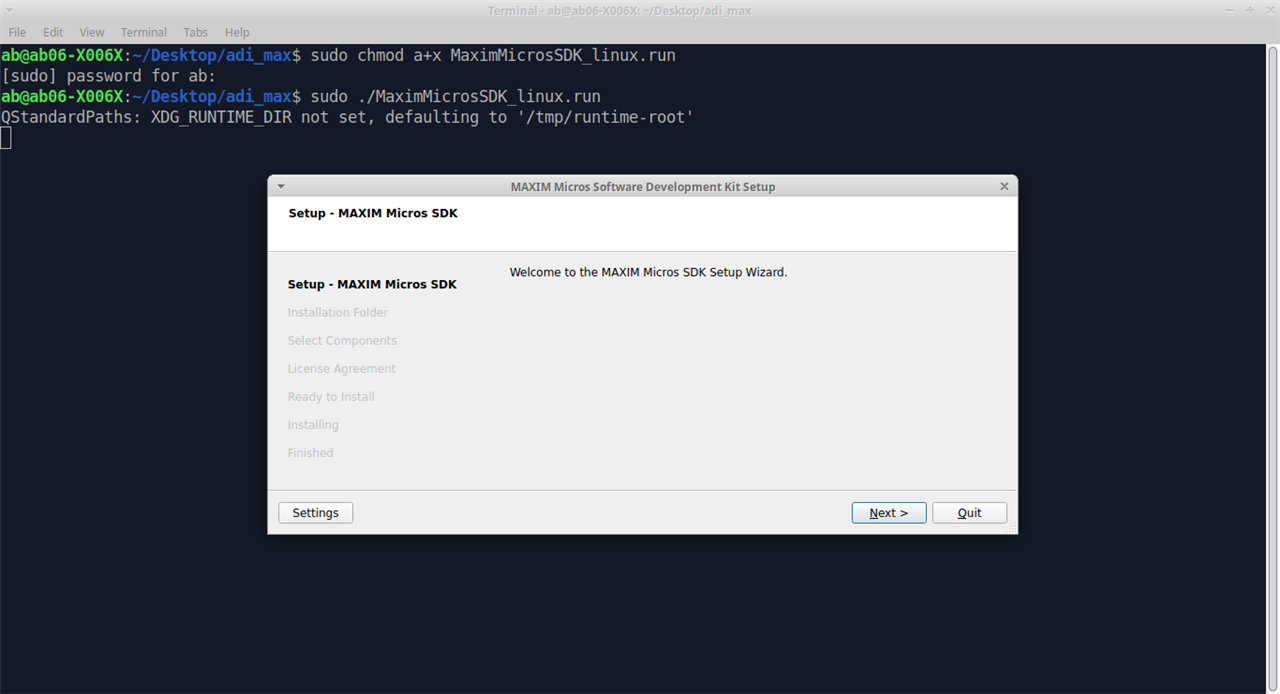Click the QStandardPaths warning line
Screen dimensions: 1280x694
[347, 117]
